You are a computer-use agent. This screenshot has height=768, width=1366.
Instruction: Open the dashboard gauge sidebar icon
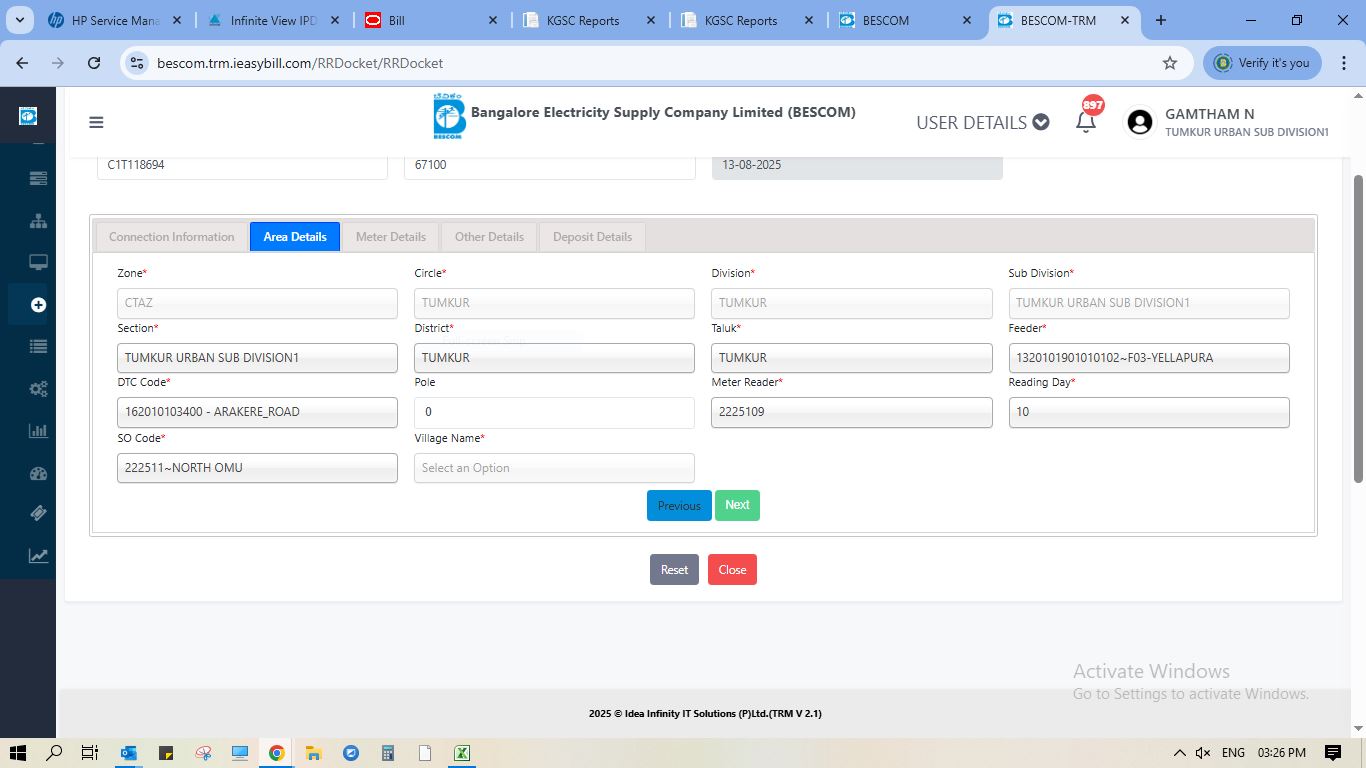tap(38, 474)
